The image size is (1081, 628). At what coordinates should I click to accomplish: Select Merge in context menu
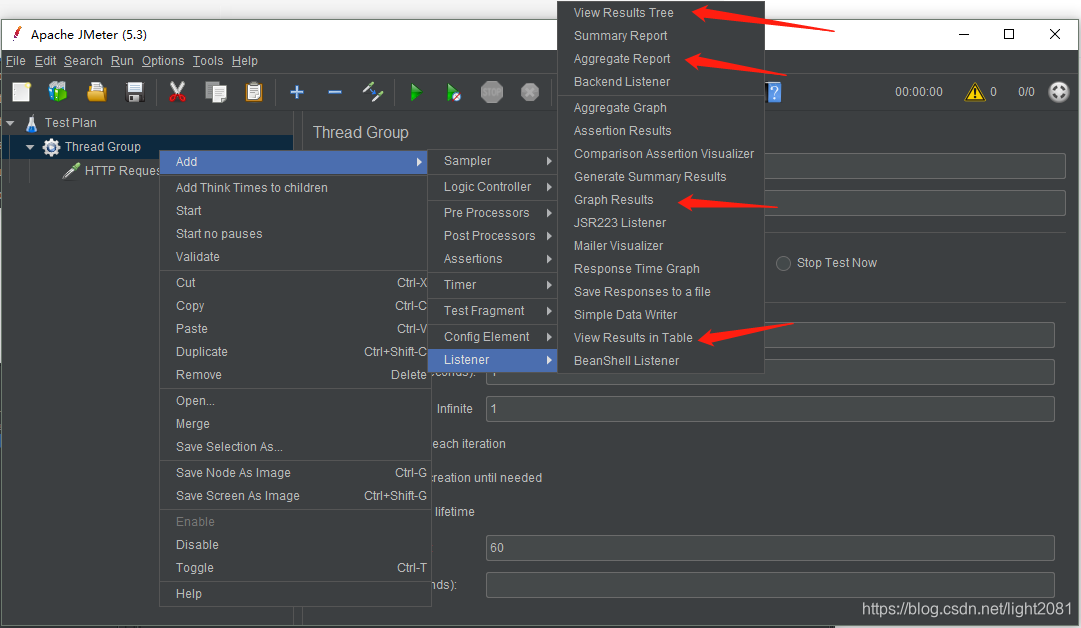click(294, 424)
